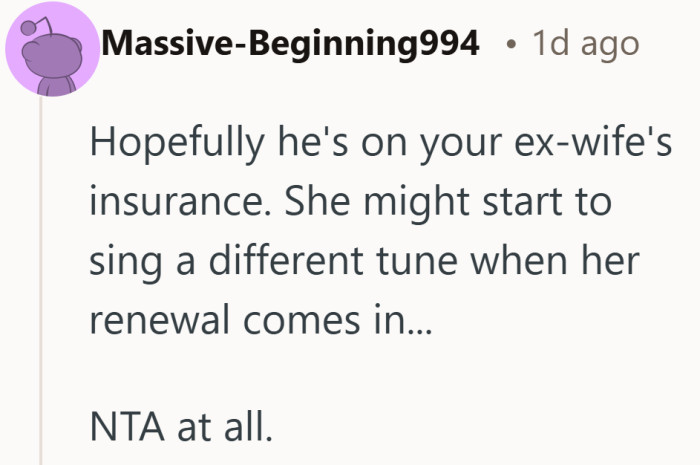700x465 pixels.
Task: Click the word 'Hopefully' in the comment
Action: (171, 141)
